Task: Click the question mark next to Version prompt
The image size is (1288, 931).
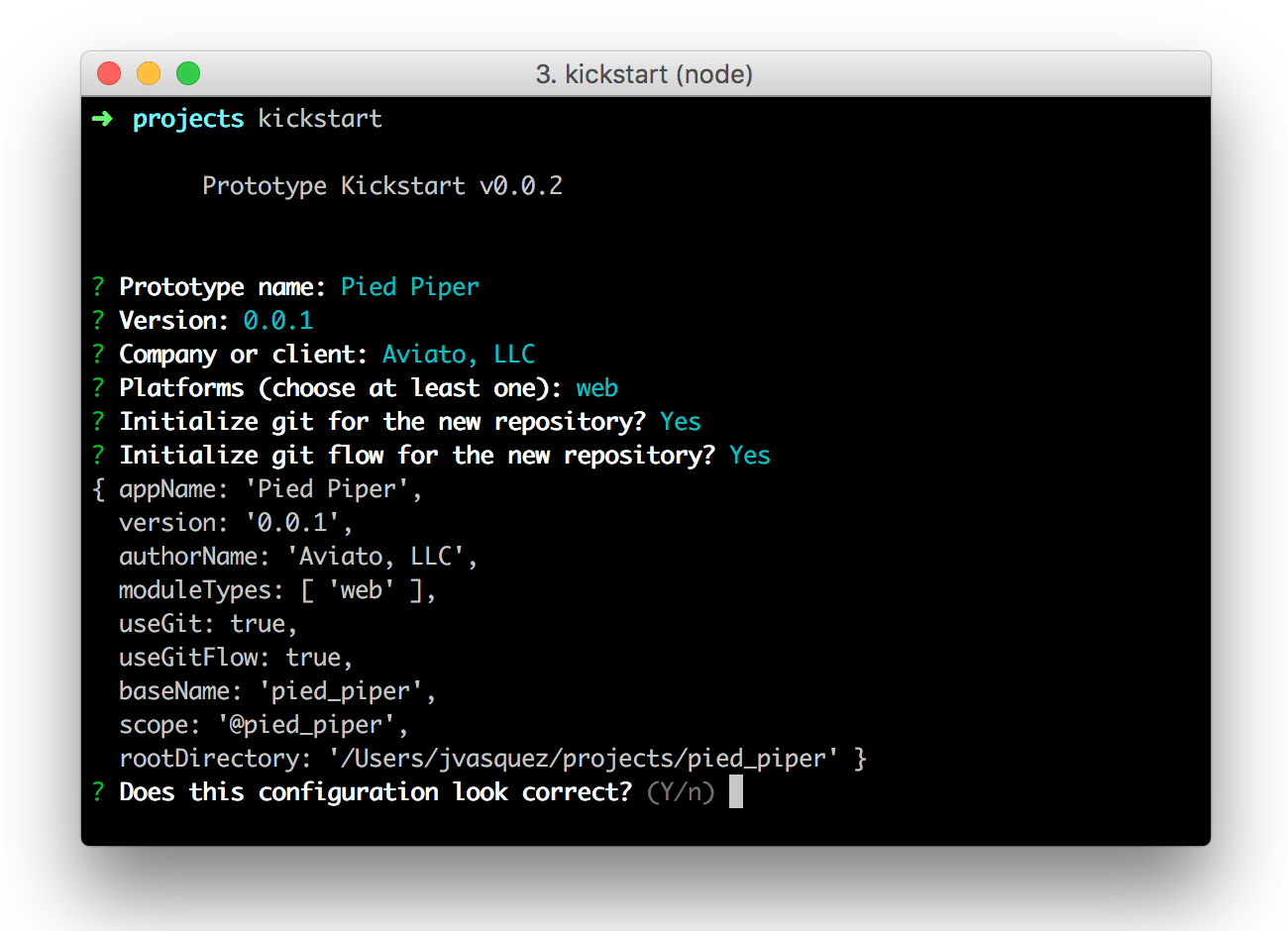Action: (x=96, y=320)
